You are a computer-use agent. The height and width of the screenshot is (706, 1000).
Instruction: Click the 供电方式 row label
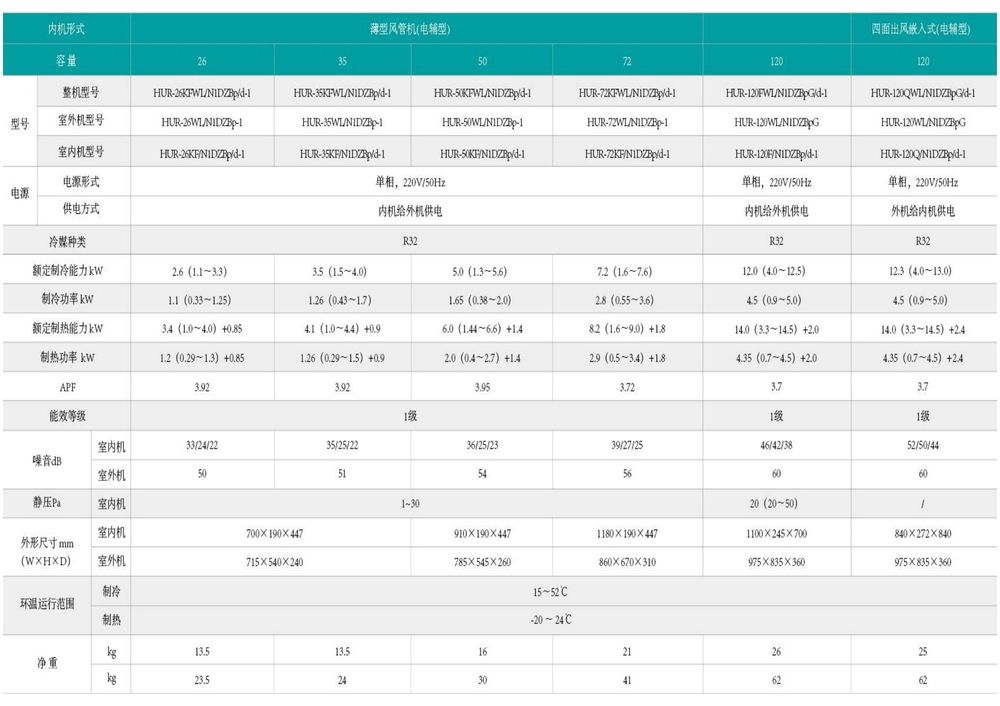coord(80,209)
